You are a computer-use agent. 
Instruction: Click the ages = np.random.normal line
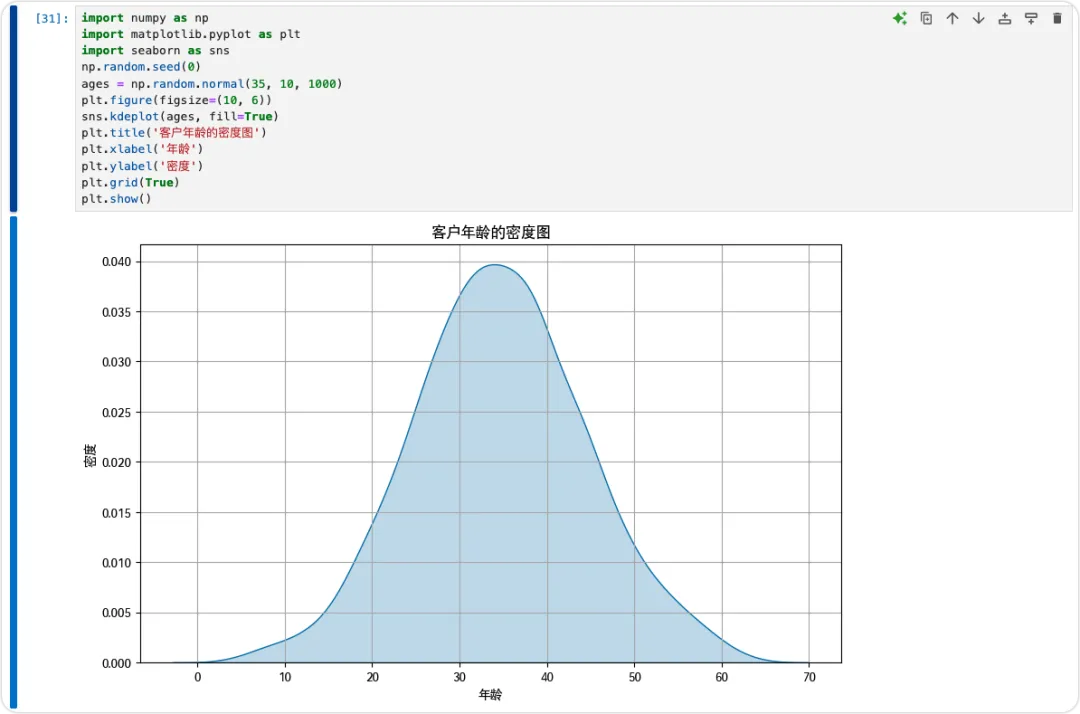point(211,84)
